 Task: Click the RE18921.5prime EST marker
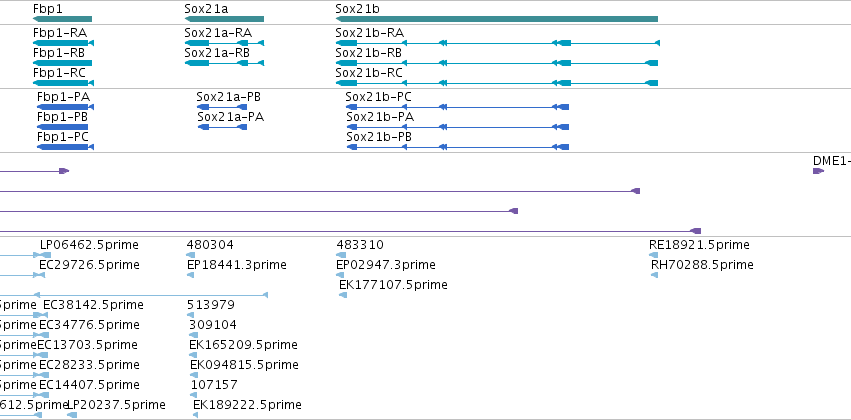pos(653,255)
